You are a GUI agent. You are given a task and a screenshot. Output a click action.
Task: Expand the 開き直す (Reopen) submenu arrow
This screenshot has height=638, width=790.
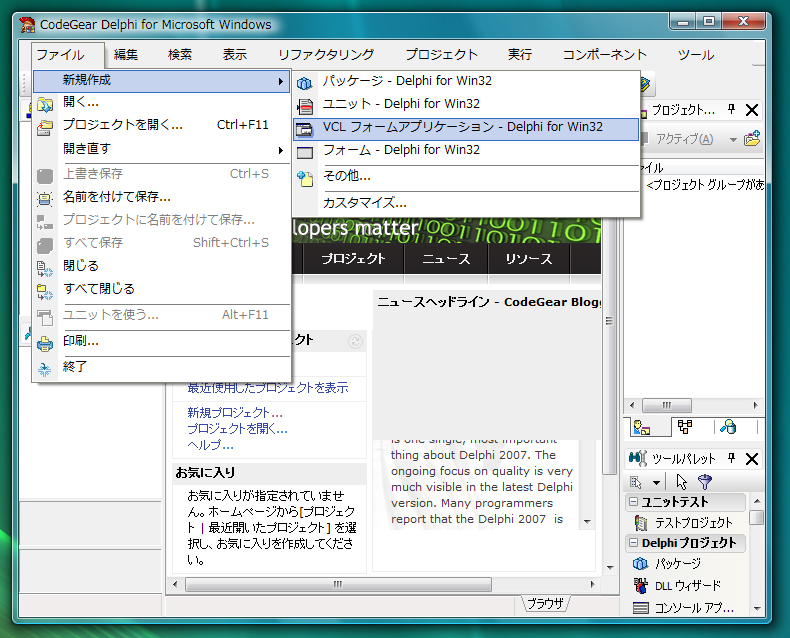click(281, 150)
